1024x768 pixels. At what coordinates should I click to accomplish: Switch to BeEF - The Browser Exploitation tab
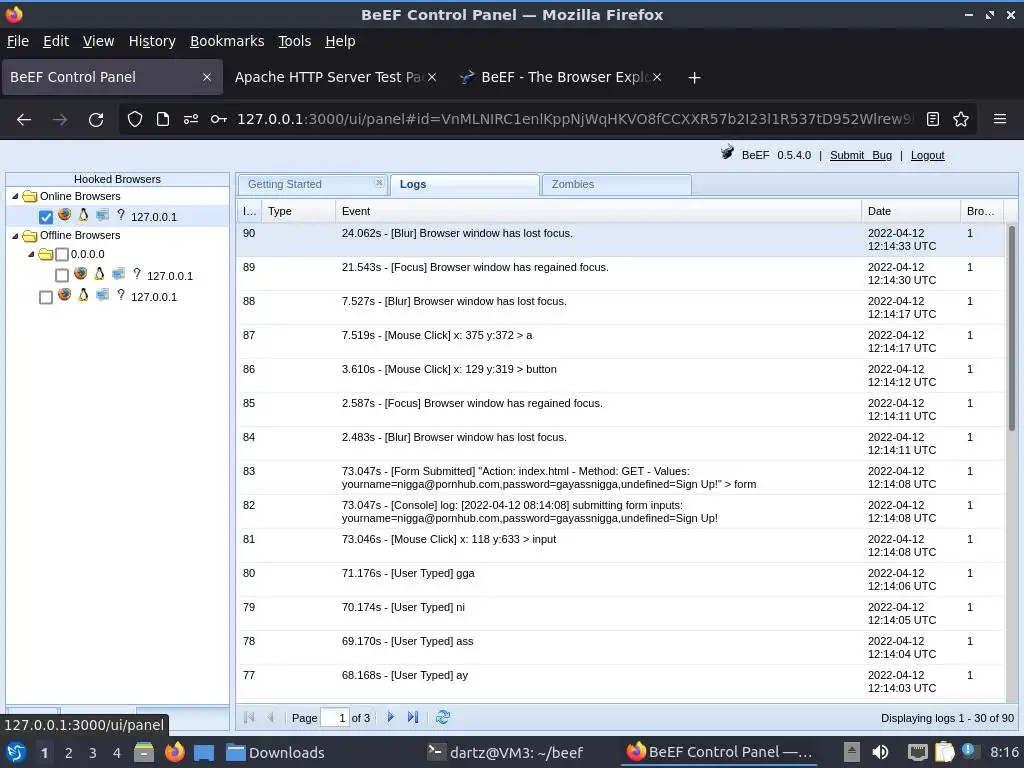[x=562, y=77]
